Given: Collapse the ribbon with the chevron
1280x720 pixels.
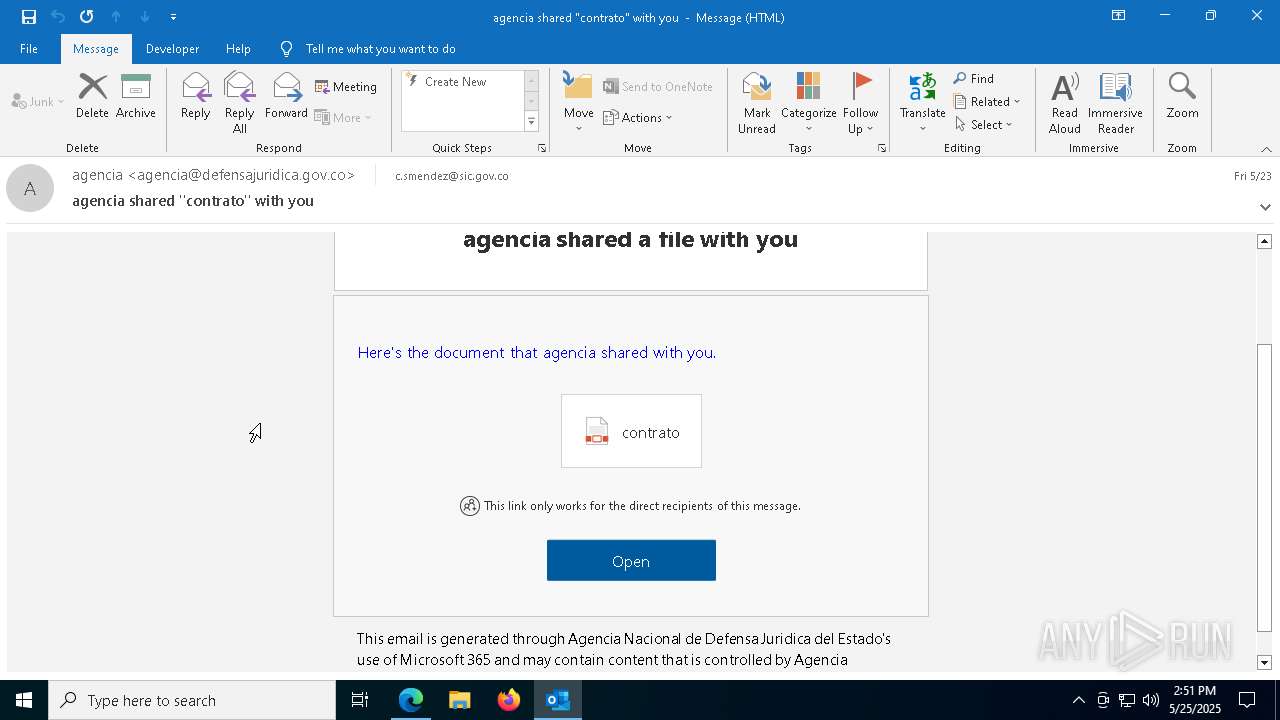Looking at the screenshot, I should tap(1266, 149).
